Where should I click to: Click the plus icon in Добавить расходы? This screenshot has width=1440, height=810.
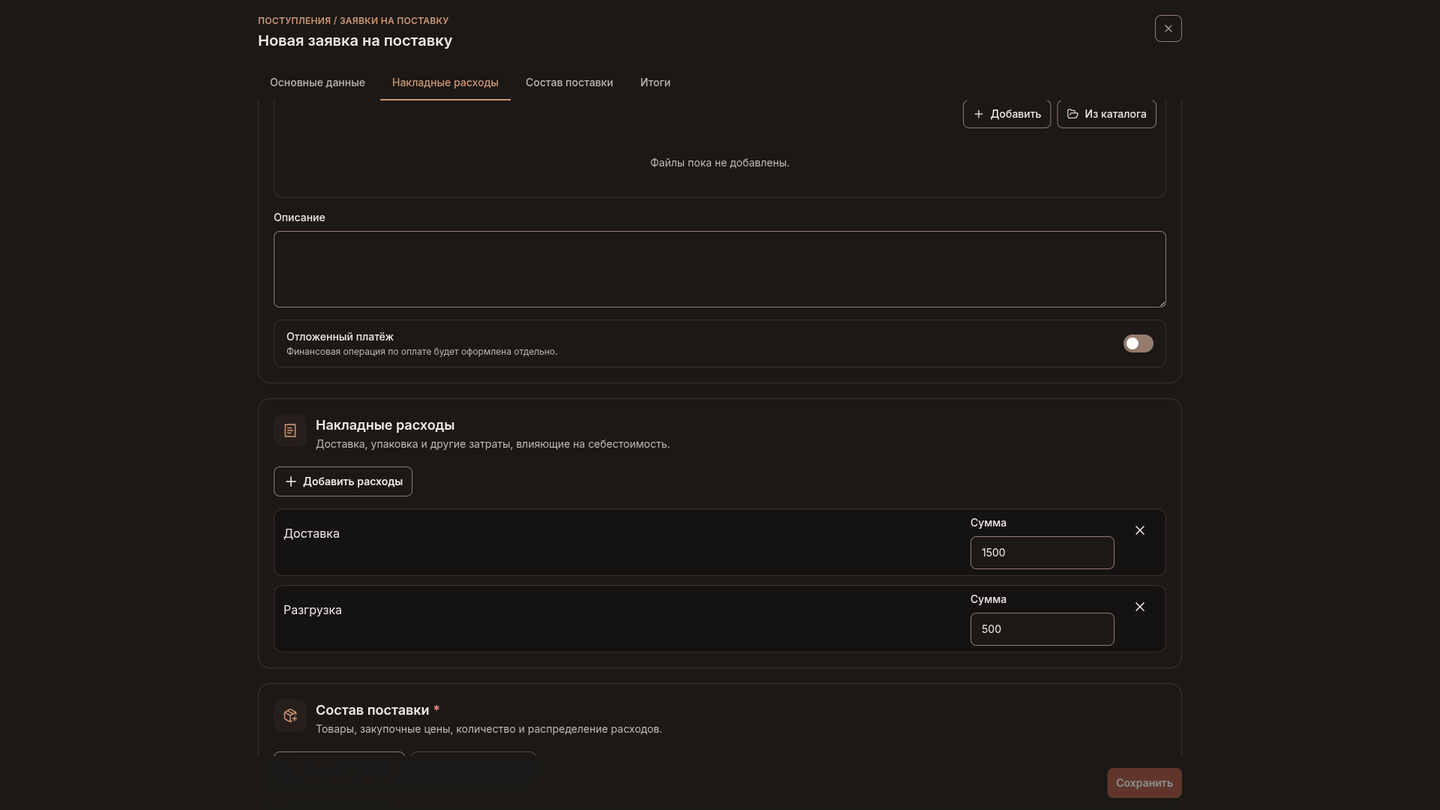coord(291,481)
